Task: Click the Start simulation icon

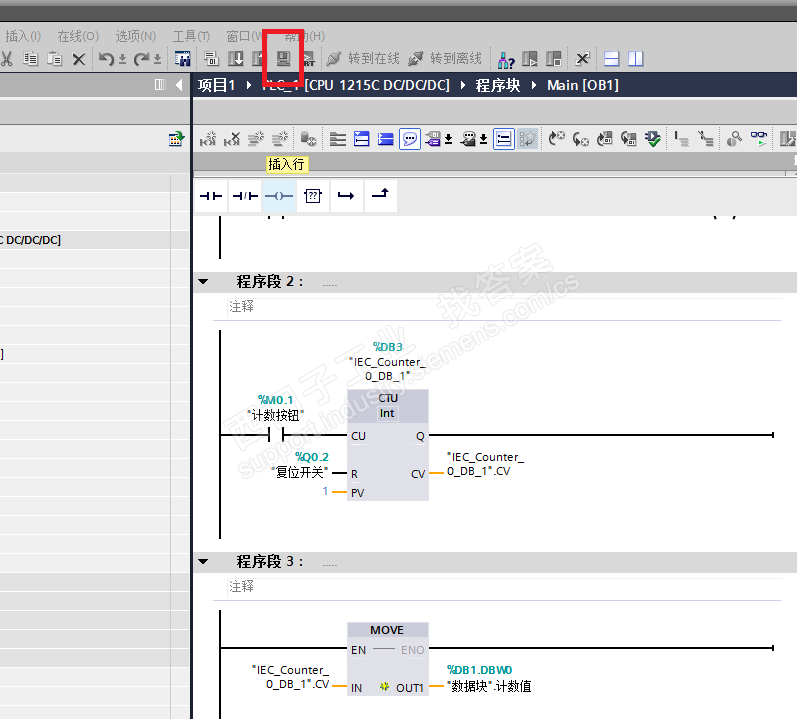Action: [x=283, y=59]
